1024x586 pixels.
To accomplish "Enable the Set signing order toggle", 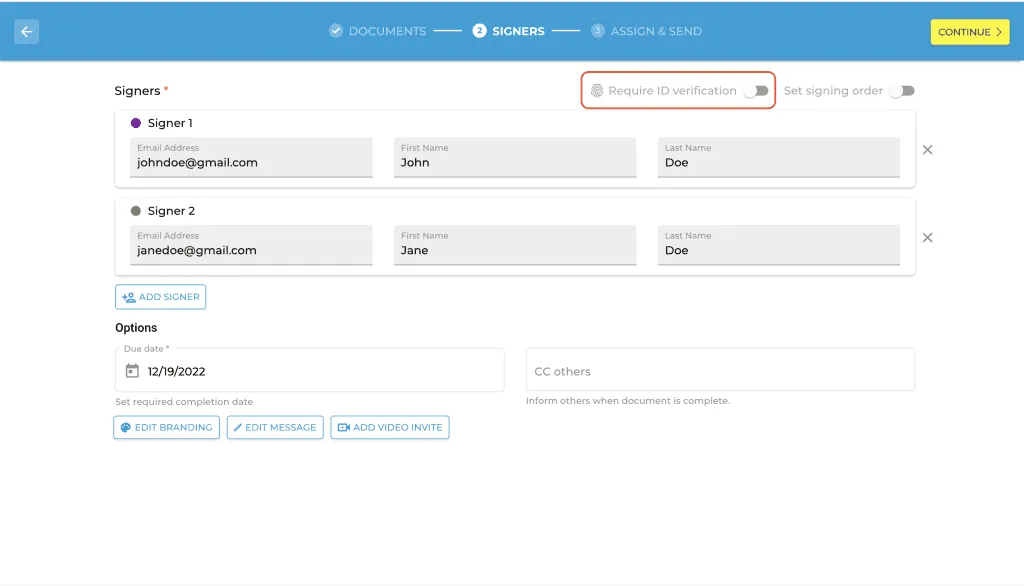I will [x=901, y=90].
